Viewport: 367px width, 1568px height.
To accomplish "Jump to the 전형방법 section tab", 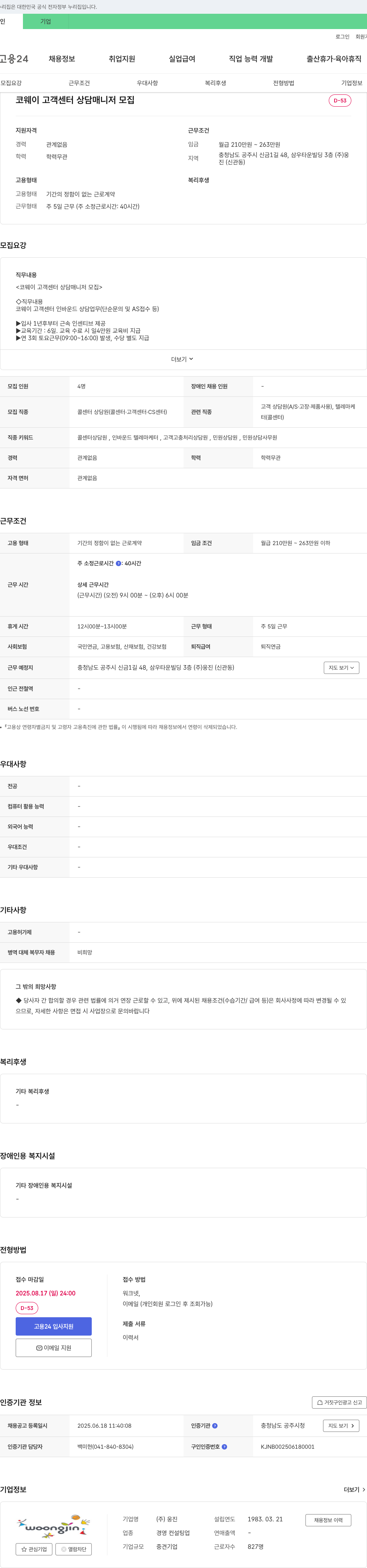I will tap(284, 83).
